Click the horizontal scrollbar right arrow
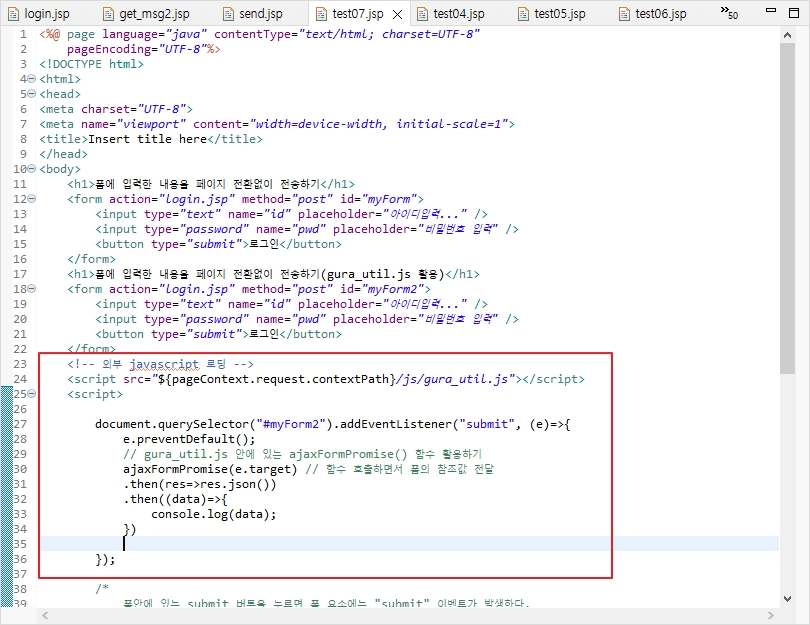This screenshot has height=625, width=810. tap(771, 615)
